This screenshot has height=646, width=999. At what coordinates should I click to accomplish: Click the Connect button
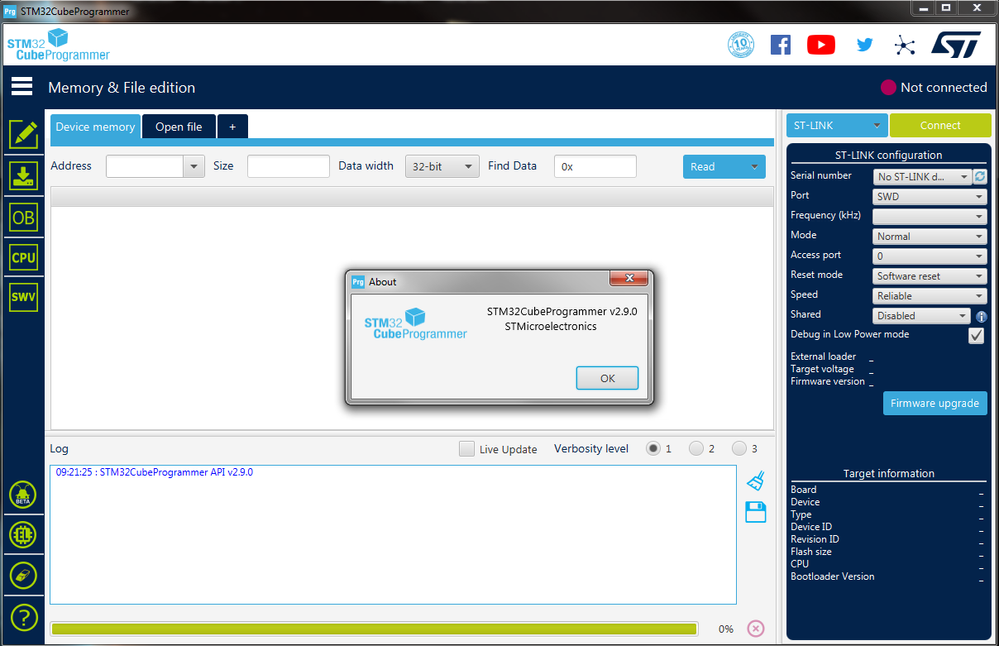(940, 126)
